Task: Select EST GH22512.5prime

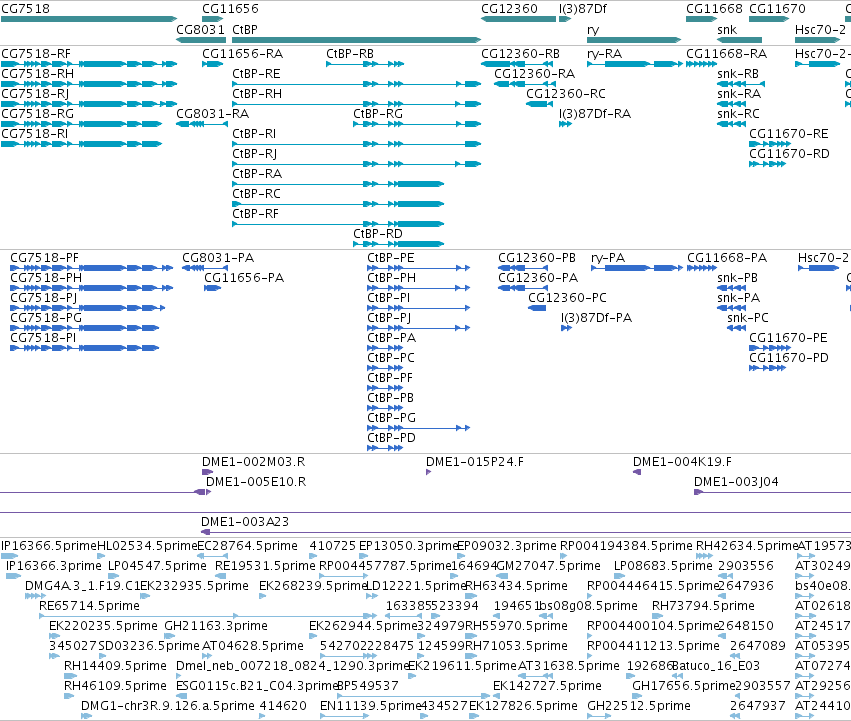Action: coord(599,716)
